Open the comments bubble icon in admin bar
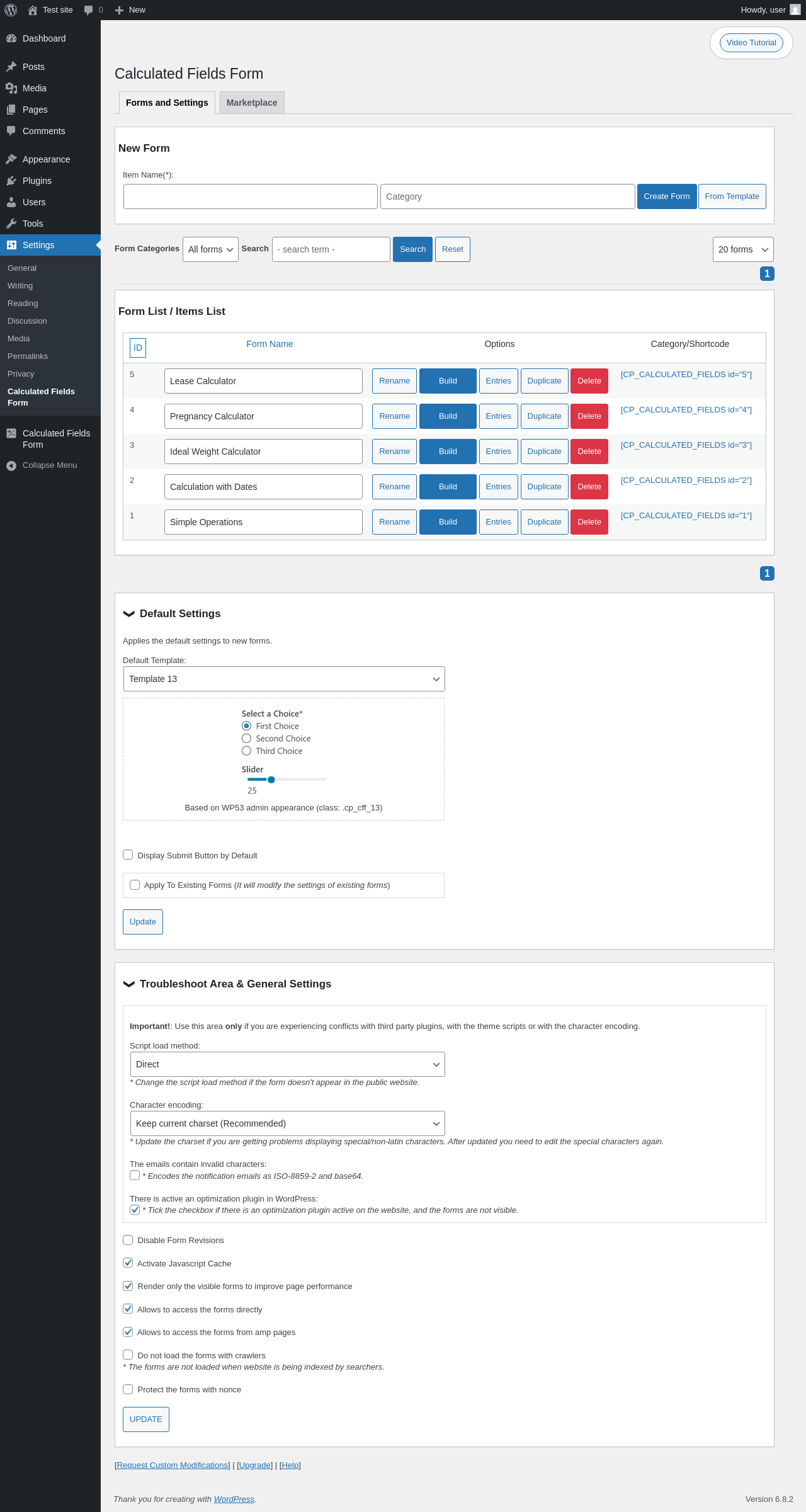This screenshot has height=1512, width=806. [x=88, y=10]
